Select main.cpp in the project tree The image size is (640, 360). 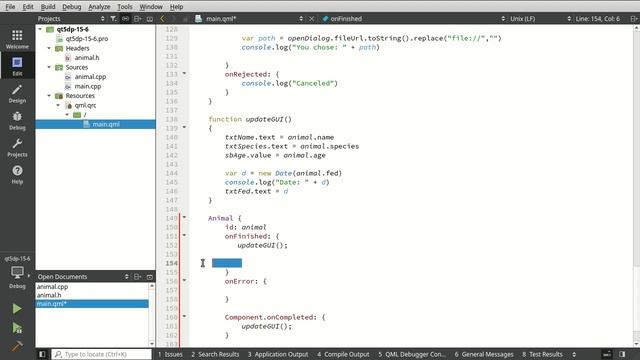click(87, 86)
